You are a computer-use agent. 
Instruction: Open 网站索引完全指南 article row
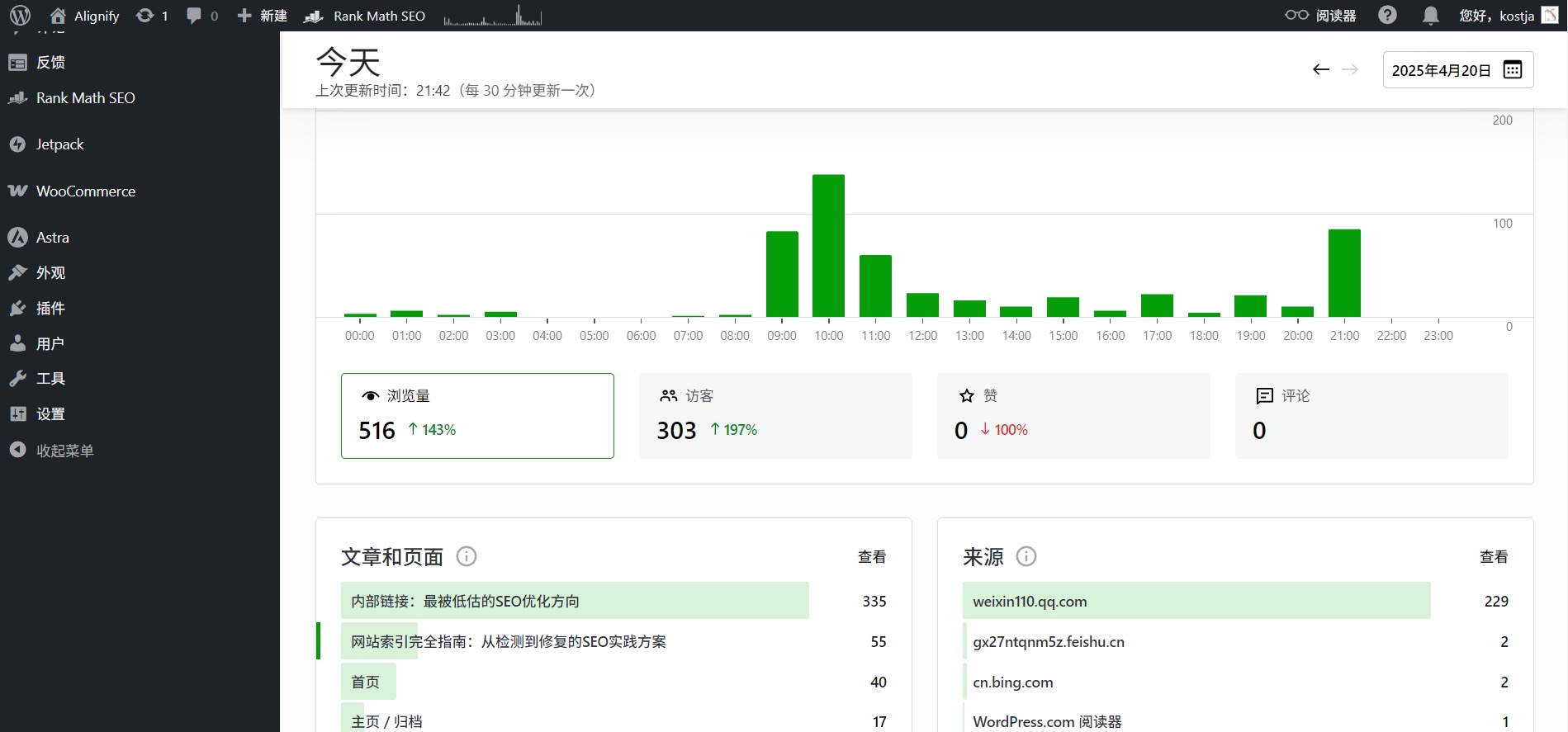[613, 641]
